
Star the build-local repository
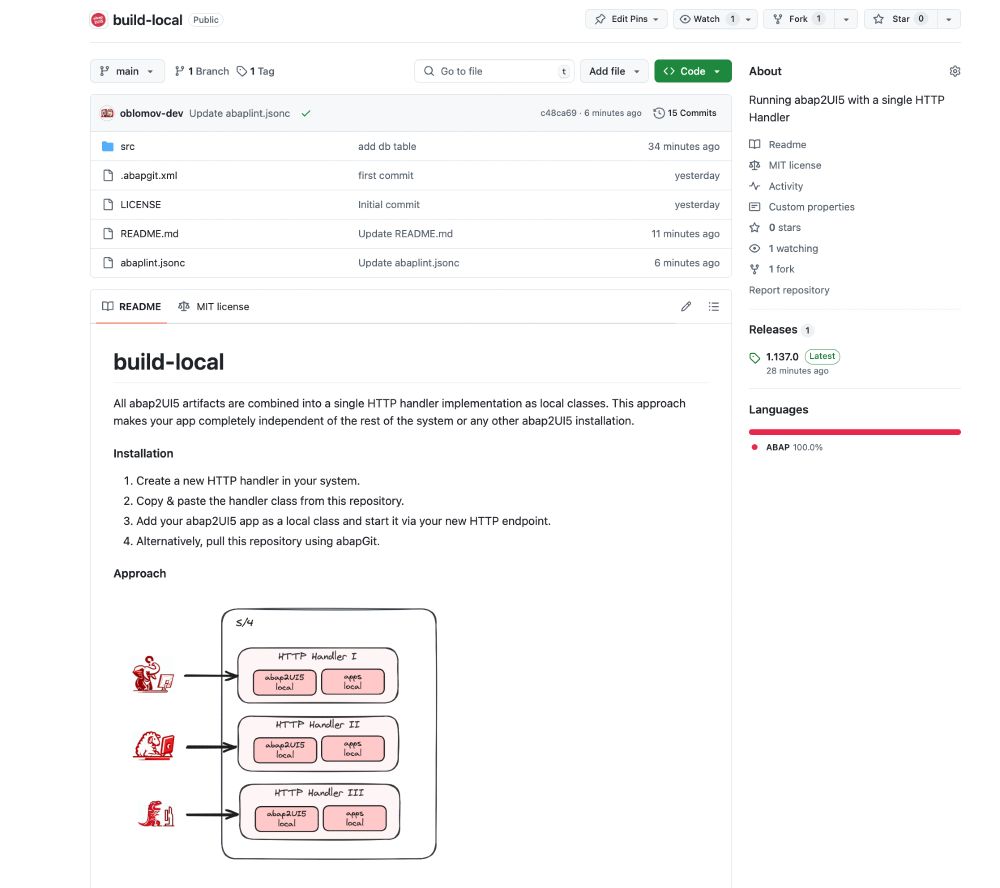tap(901, 19)
